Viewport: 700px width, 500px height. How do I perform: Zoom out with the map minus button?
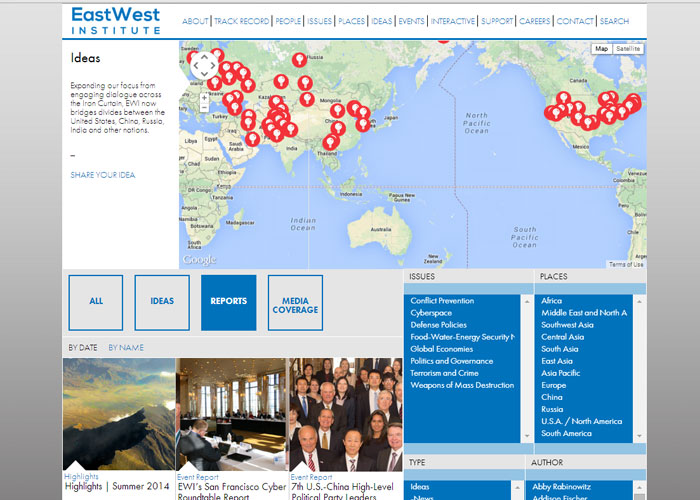[204, 108]
